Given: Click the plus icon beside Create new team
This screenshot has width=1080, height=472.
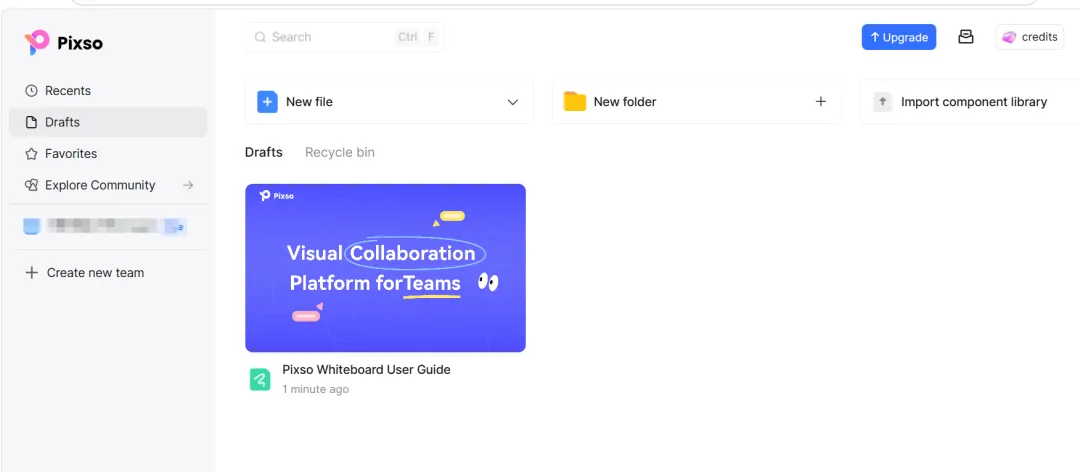Looking at the screenshot, I should [31, 273].
